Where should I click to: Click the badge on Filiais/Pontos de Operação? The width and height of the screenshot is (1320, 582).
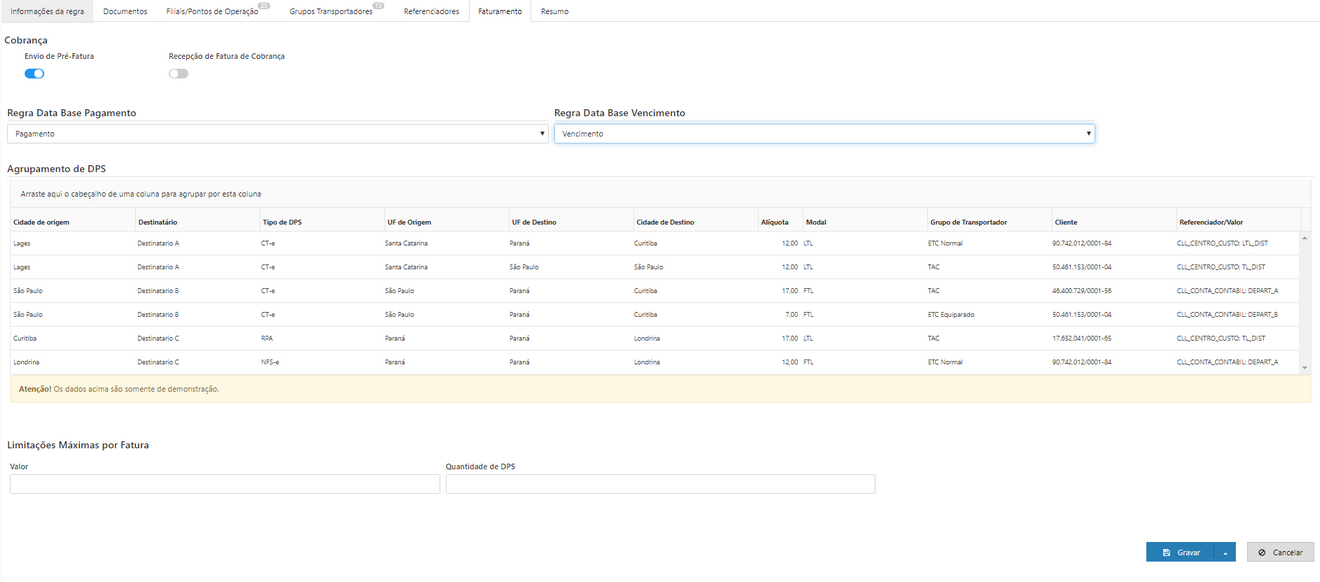click(x=264, y=6)
